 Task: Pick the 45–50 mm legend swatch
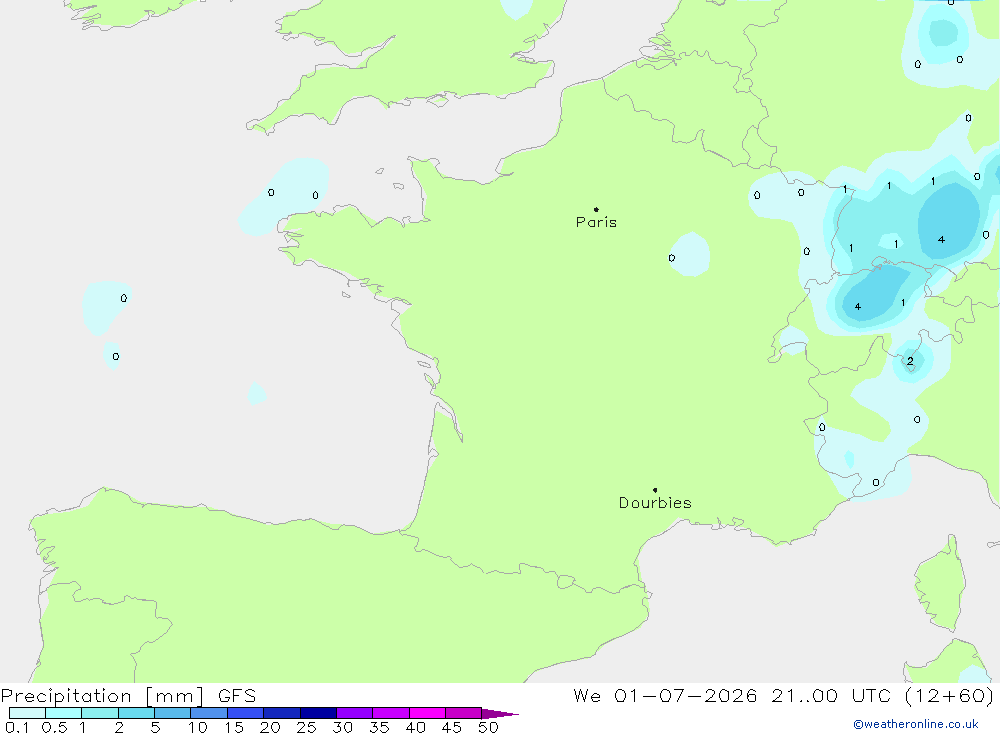[464, 713]
